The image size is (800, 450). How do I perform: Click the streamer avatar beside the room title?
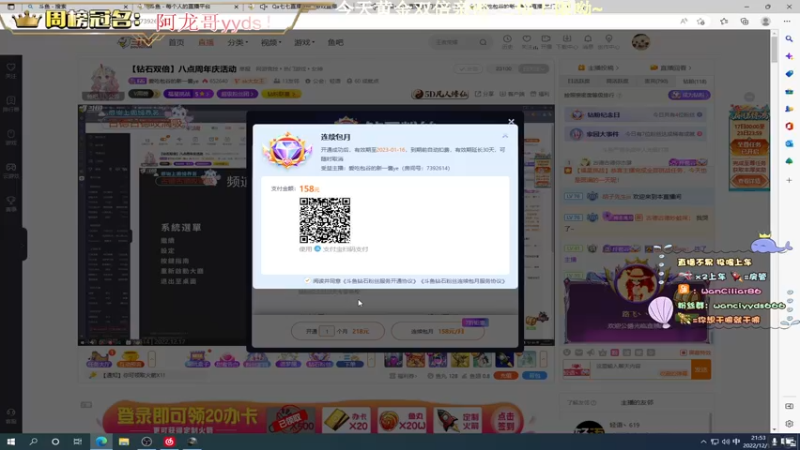tap(104, 81)
